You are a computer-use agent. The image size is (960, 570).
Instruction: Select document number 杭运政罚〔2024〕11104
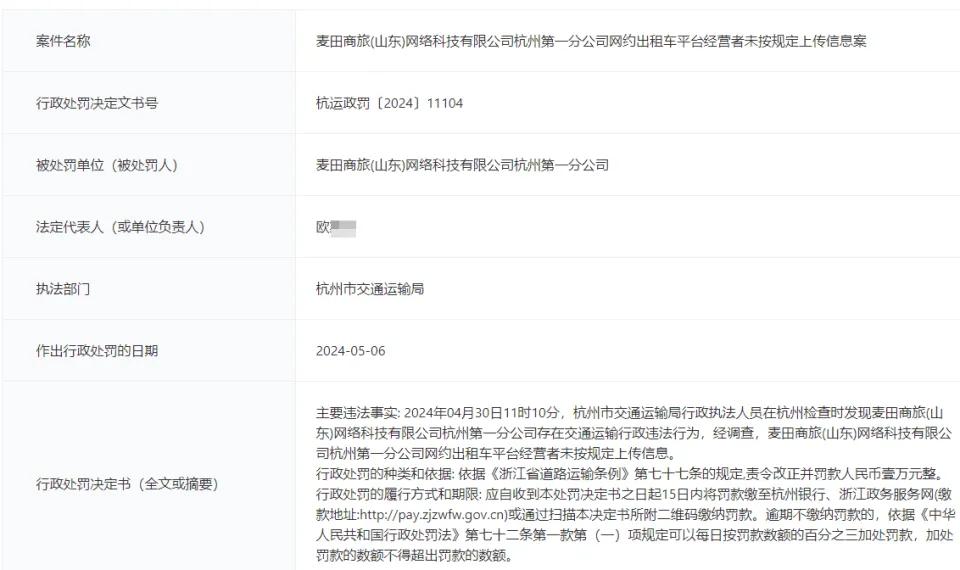(x=389, y=103)
